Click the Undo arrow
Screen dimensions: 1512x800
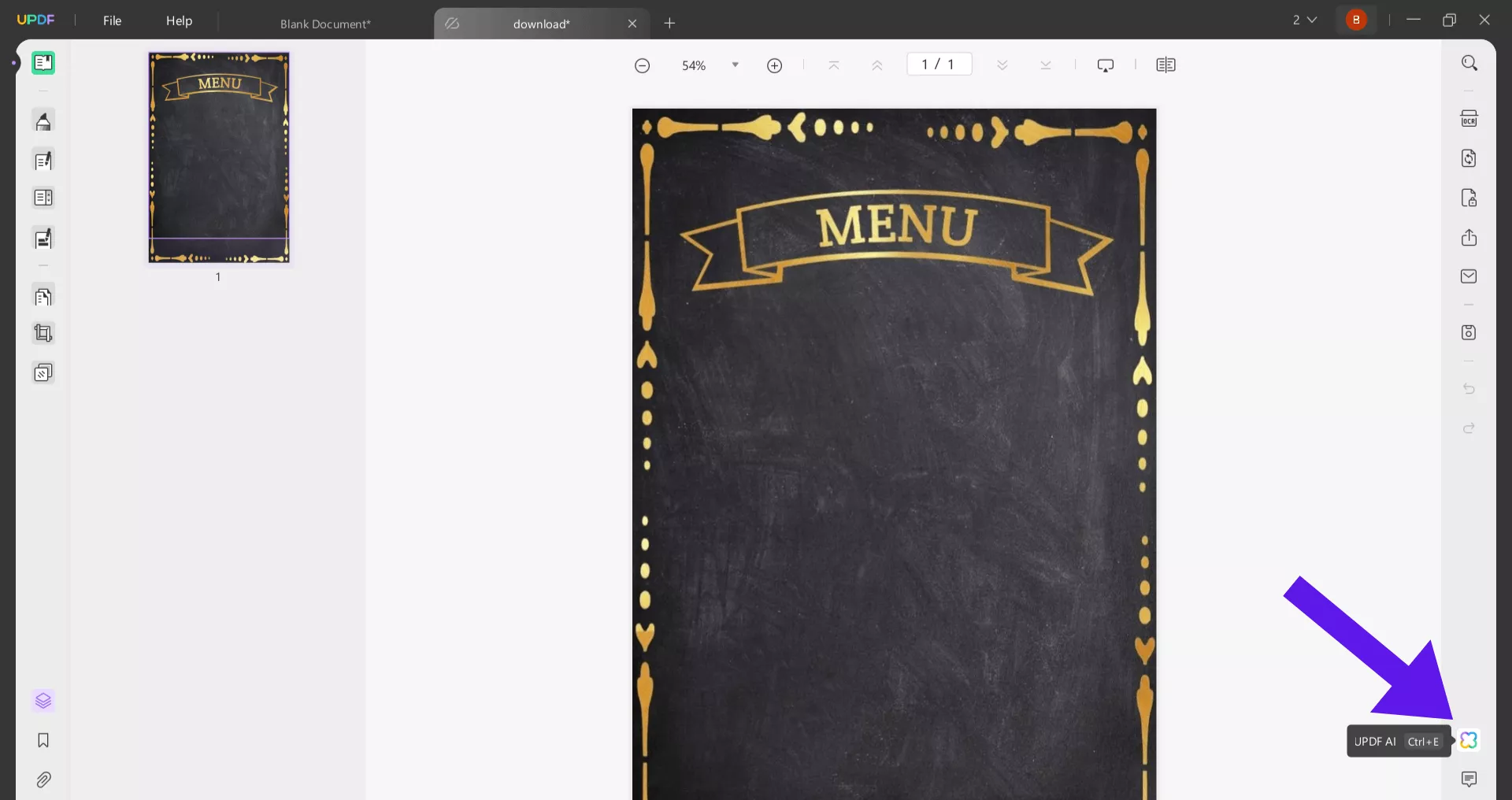(1469, 389)
